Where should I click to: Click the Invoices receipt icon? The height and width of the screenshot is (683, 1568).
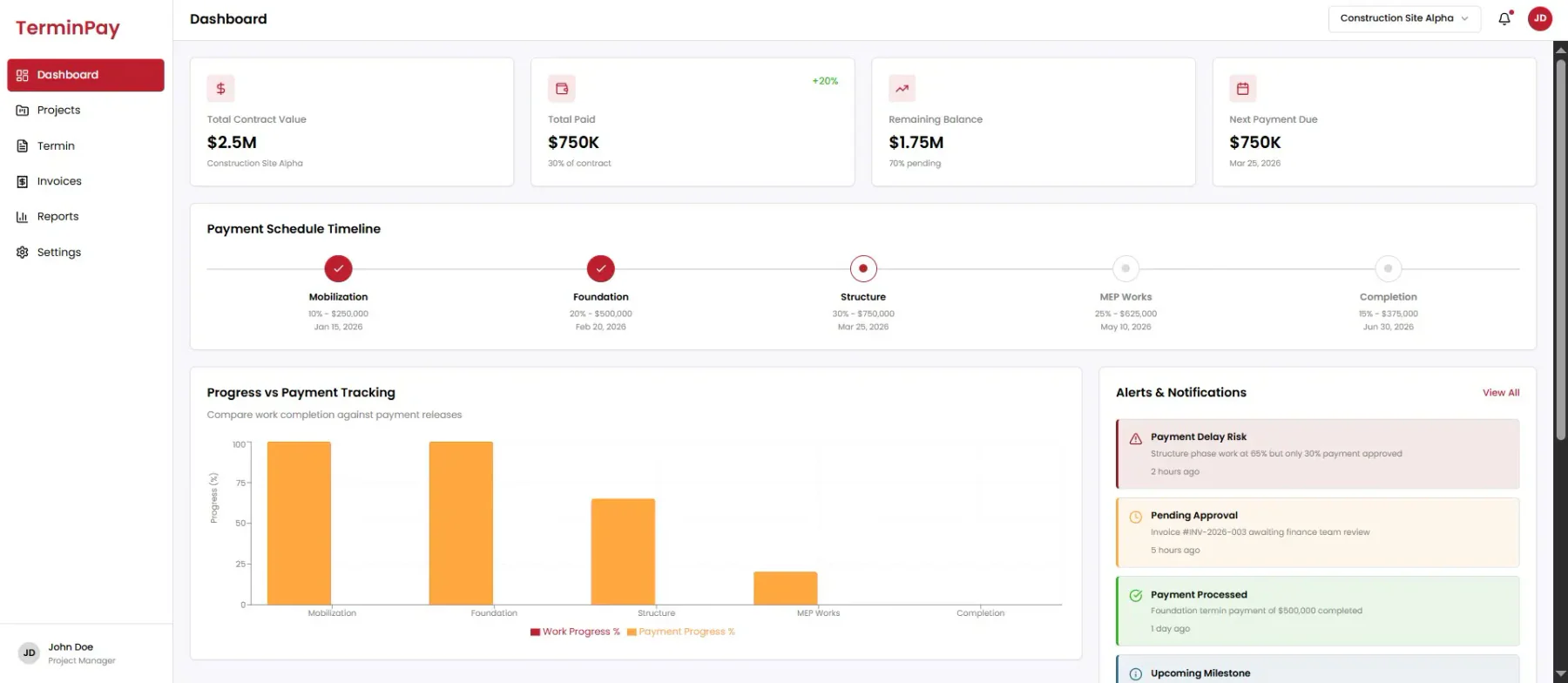(23, 181)
